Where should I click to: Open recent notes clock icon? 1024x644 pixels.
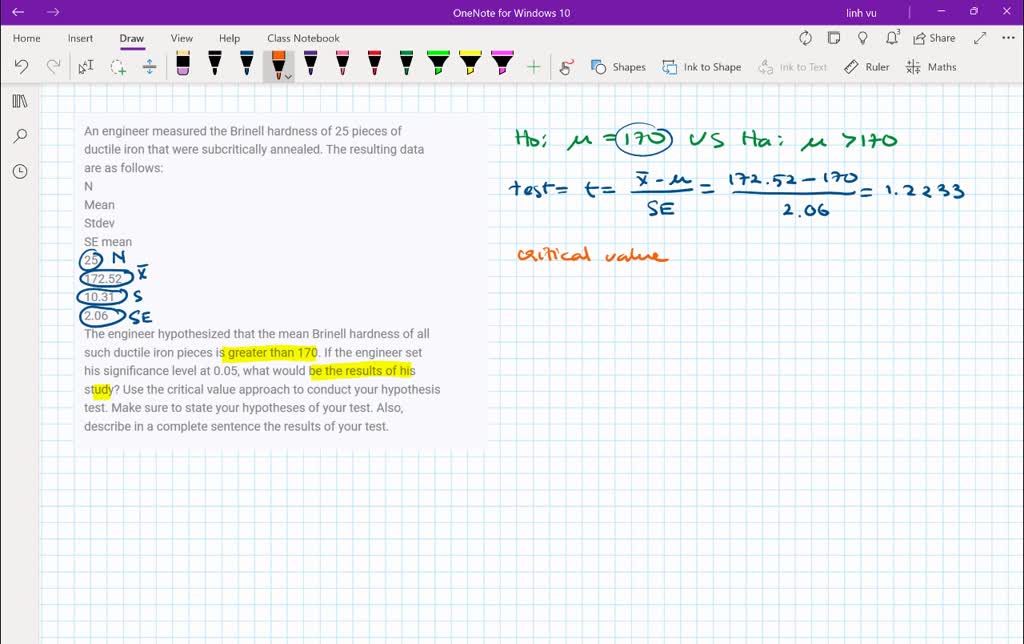[x=20, y=171]
